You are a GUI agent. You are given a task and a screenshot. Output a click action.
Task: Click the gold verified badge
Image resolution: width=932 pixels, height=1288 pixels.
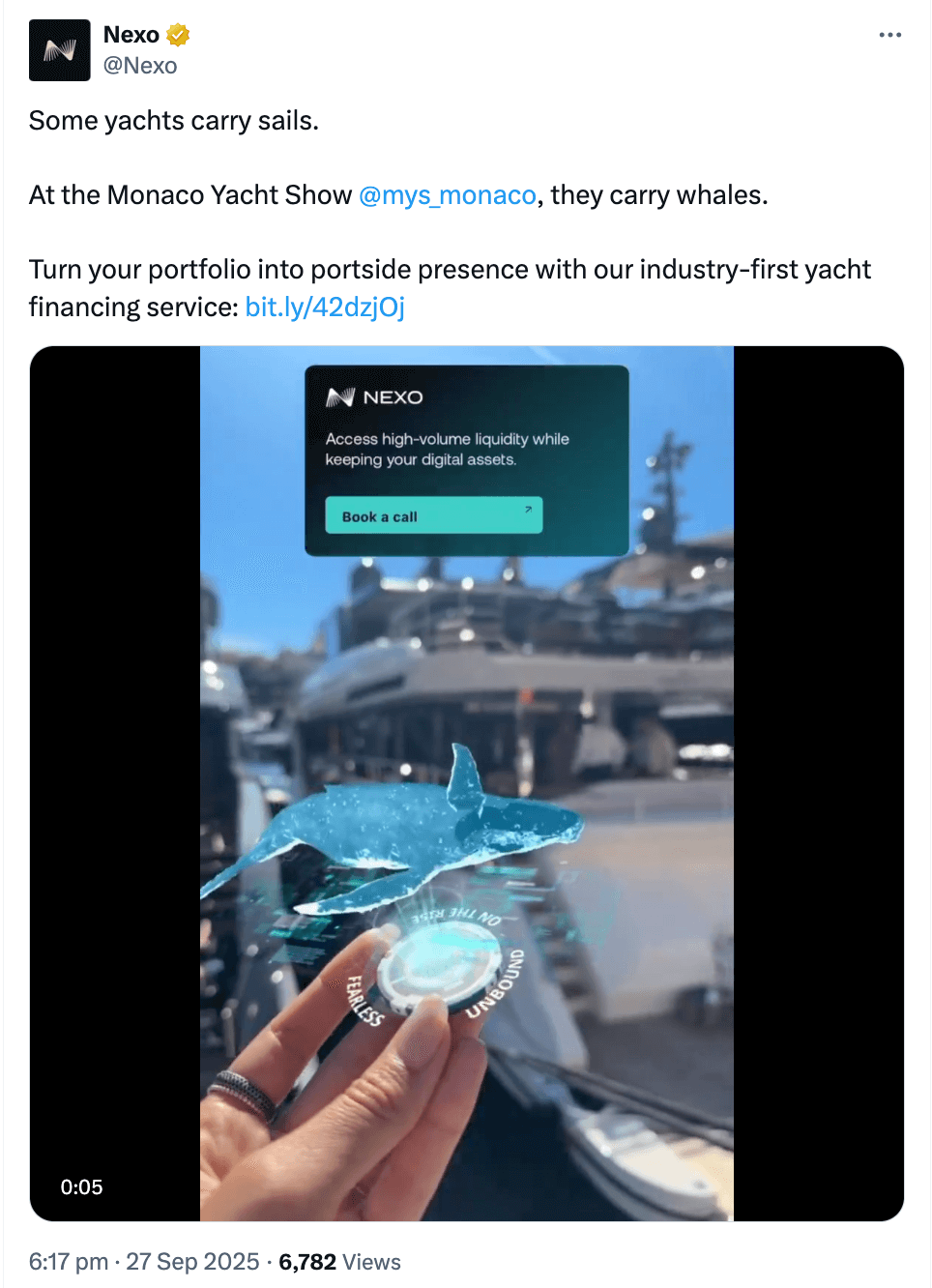(178, 35)
